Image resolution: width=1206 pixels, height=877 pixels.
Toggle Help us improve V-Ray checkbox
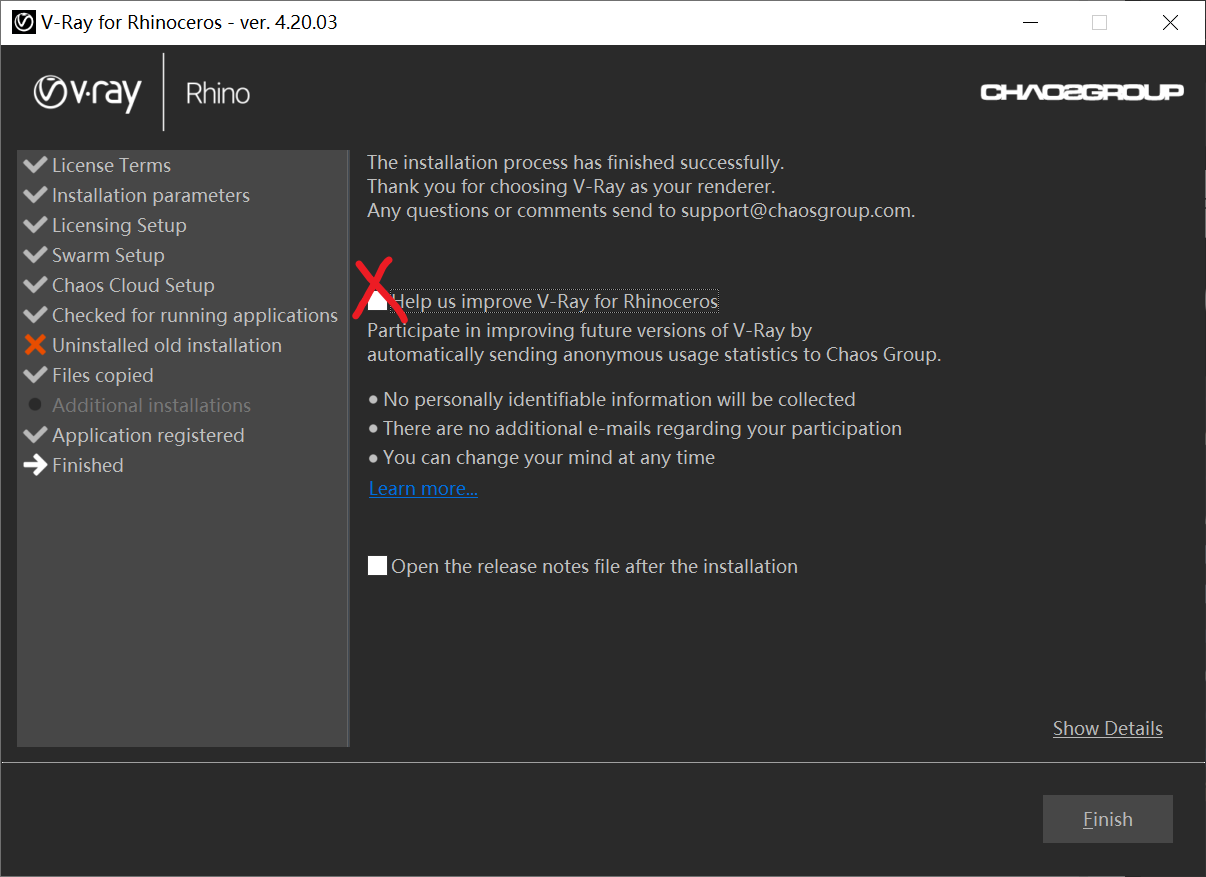[x=377, y=301]
